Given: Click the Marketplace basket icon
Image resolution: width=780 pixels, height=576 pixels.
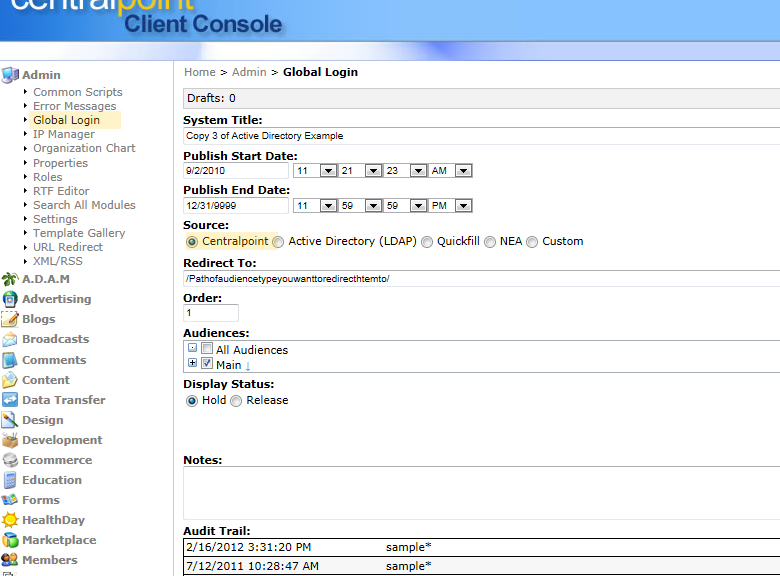Looking at the screenshot, I should pos(10,540).
